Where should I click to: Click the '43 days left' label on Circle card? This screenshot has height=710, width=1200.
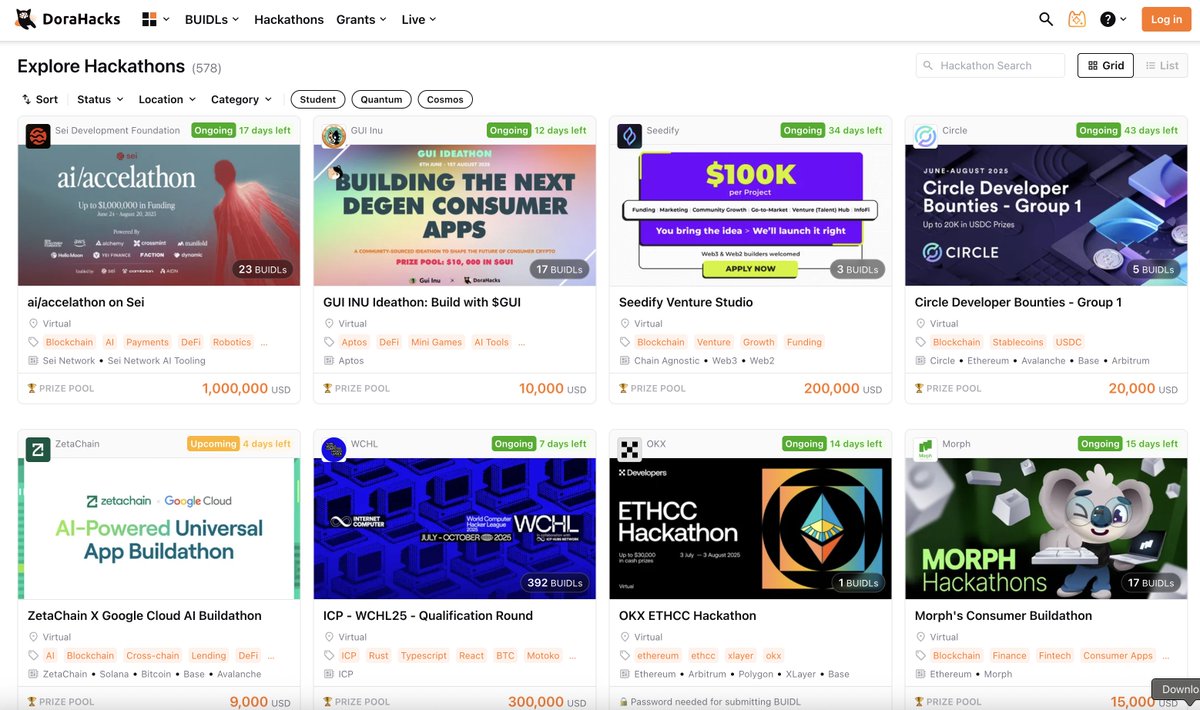1151,130
